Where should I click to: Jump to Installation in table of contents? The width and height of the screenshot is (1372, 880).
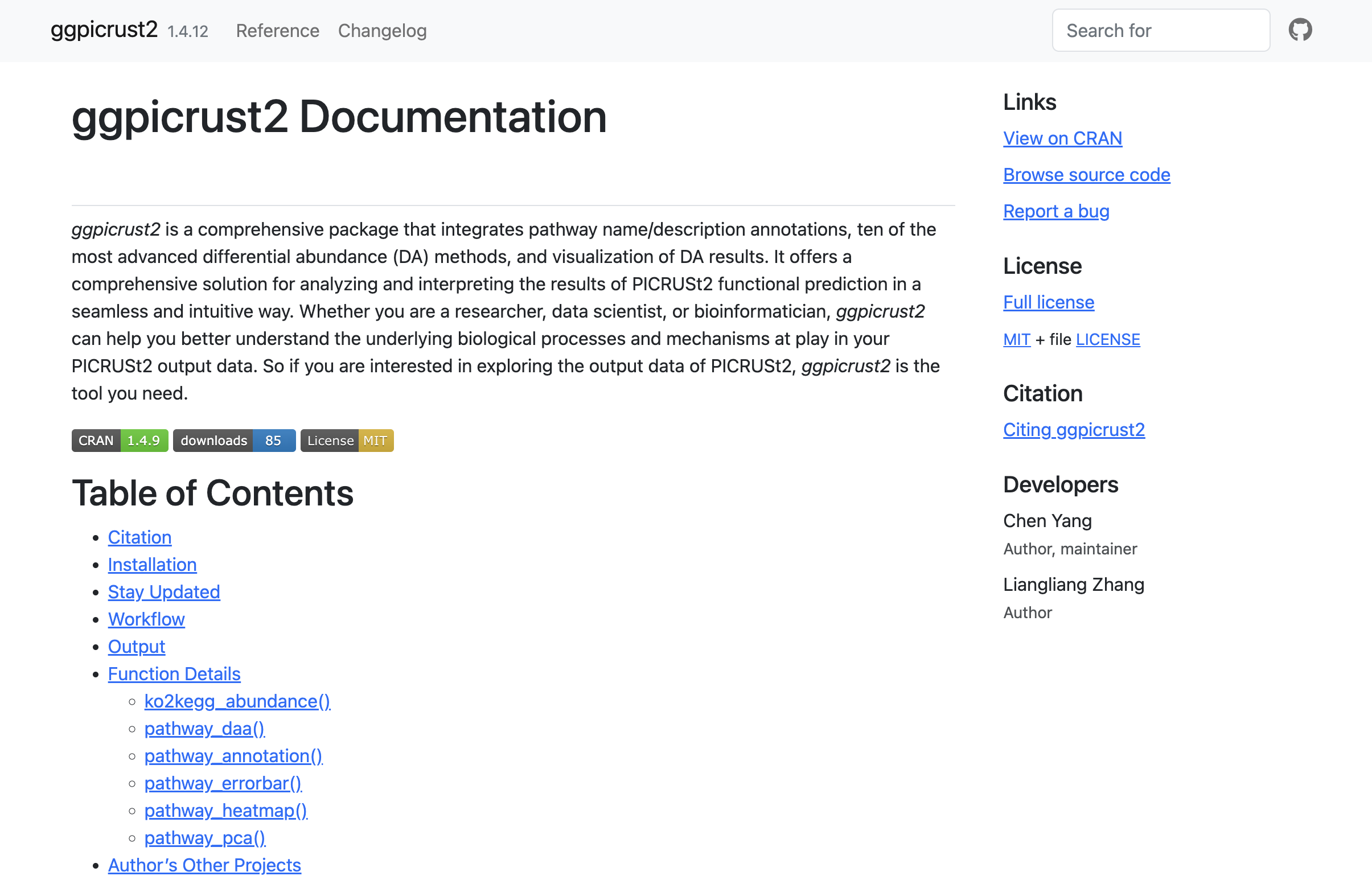[152, 565]
